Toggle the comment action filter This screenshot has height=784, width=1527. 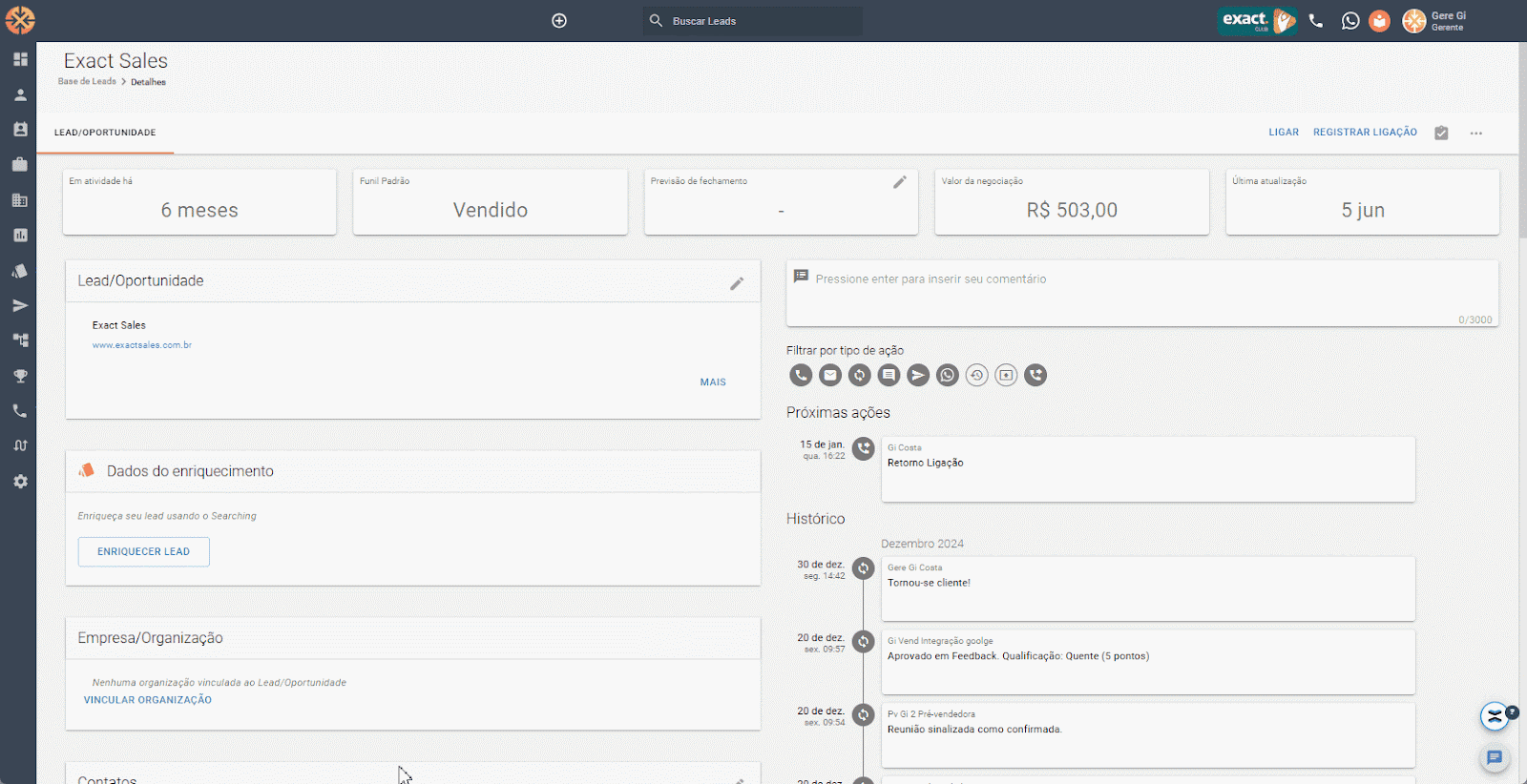[889, 376]
